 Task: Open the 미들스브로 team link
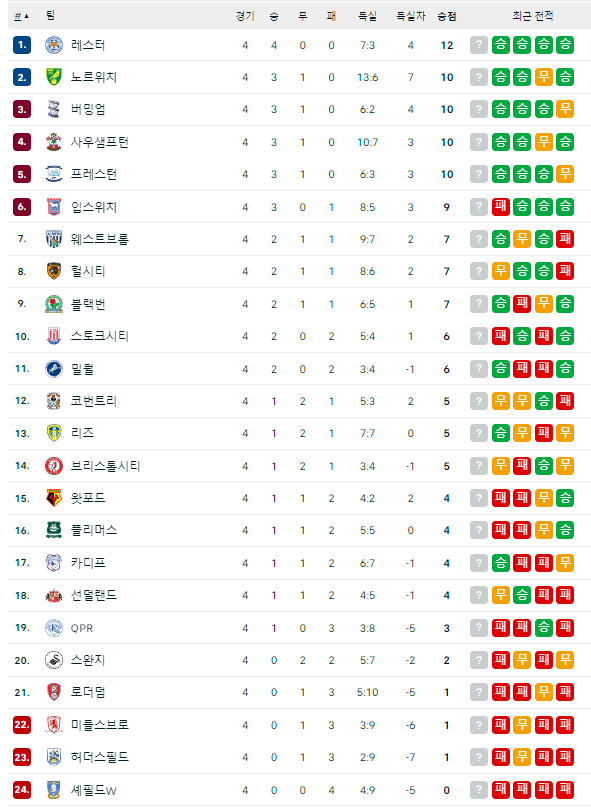(100, 725)
